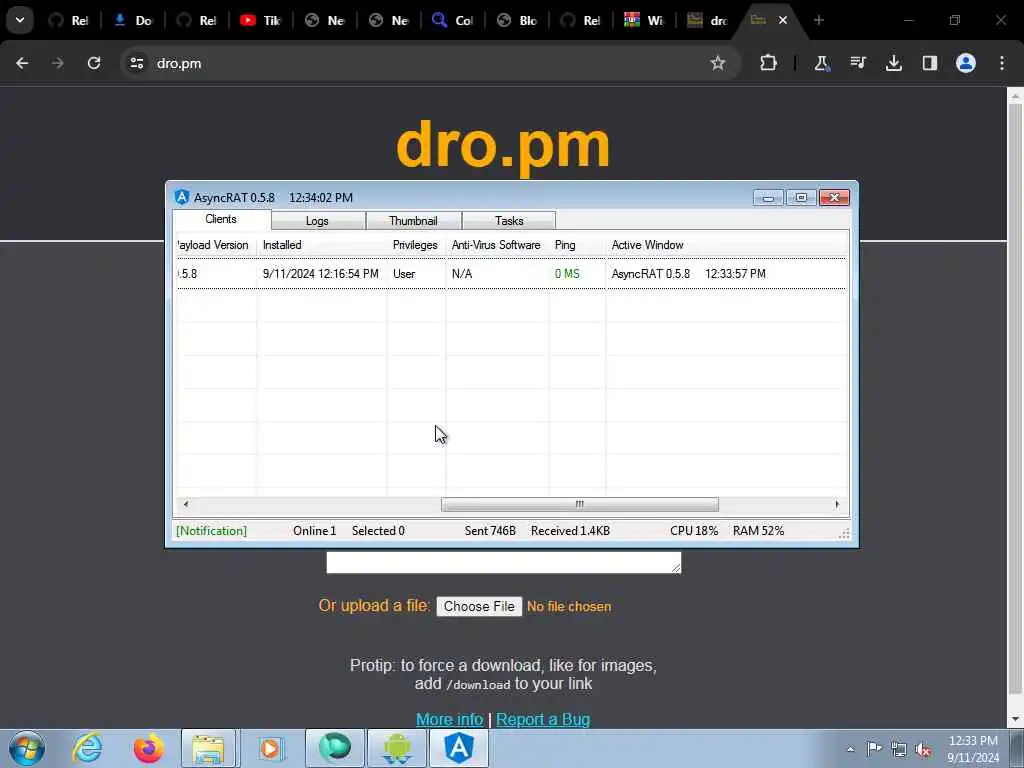Open the browser profile avatar
The width and height of the screenshot is (1024, 768).
966,63
